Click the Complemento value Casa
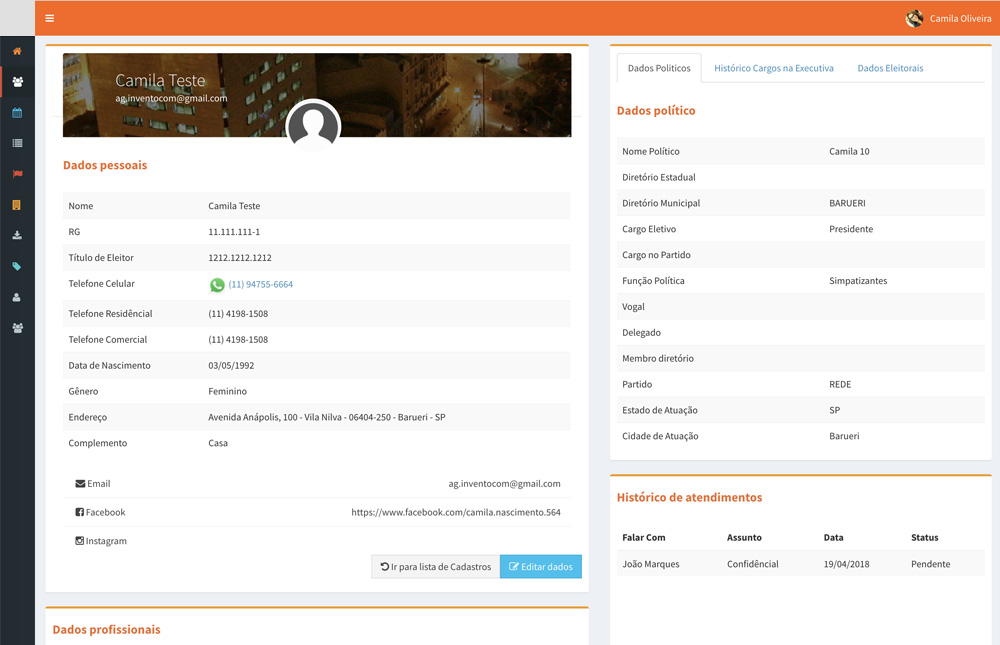This screenshot has height=645, width=1000. tap(217, 443)
